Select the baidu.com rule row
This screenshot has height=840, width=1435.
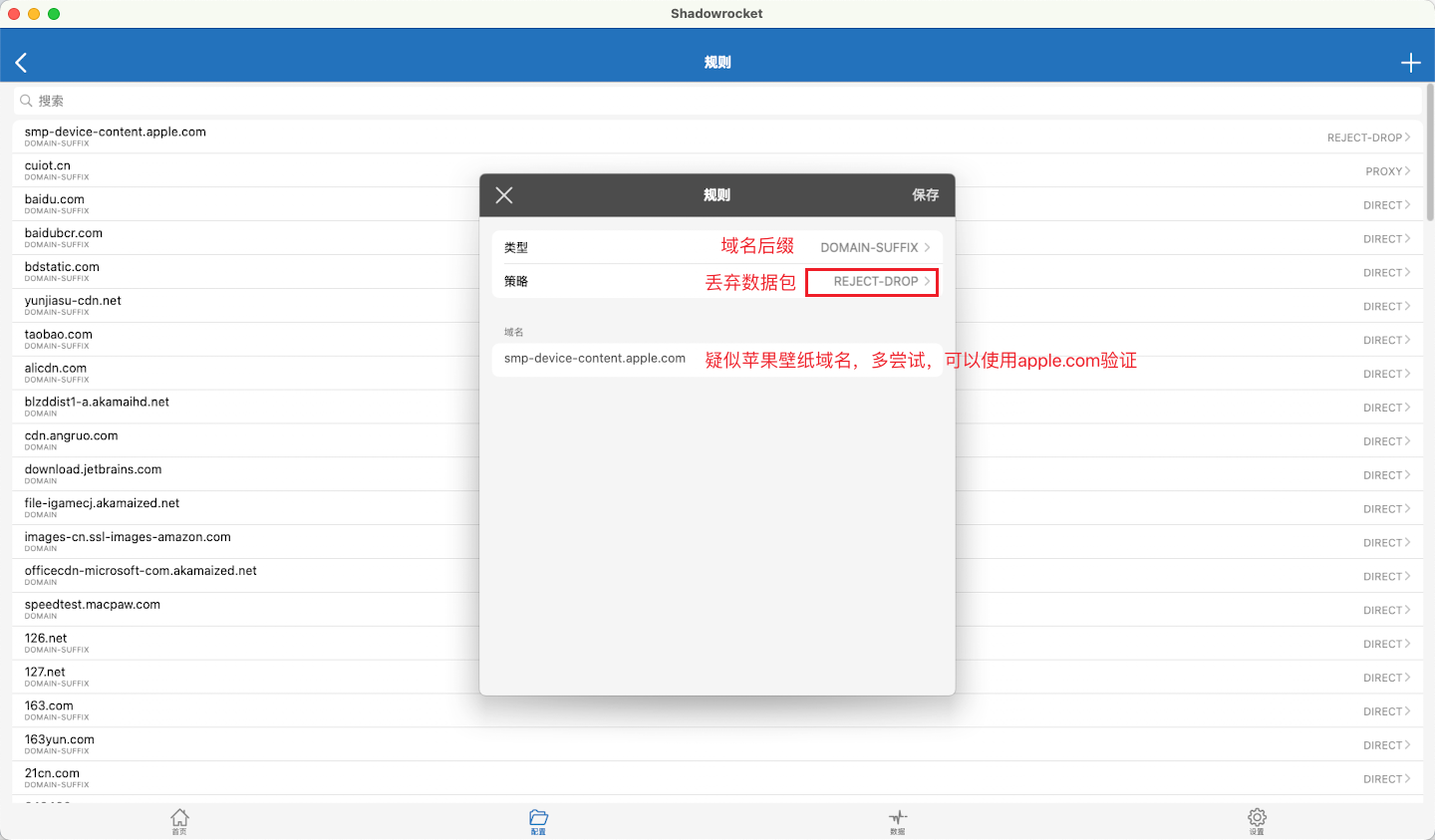point(717,204)
